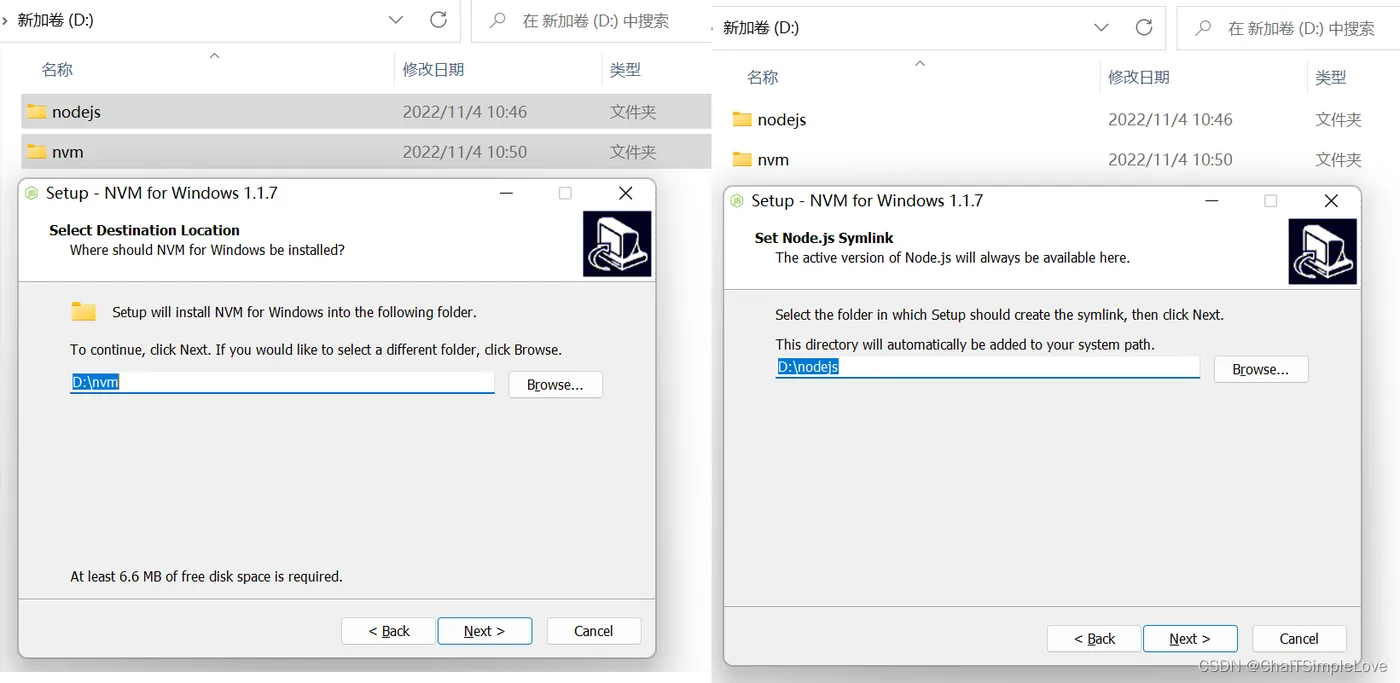
Task: Refresh the right Explorer address bar
Action: 1144,28
